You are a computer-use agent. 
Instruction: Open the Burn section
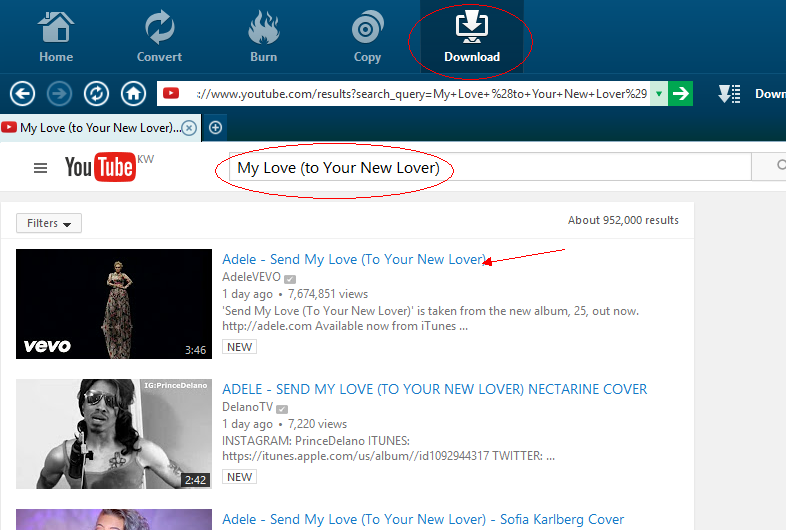pyautogui.click(x=264, y=37)
